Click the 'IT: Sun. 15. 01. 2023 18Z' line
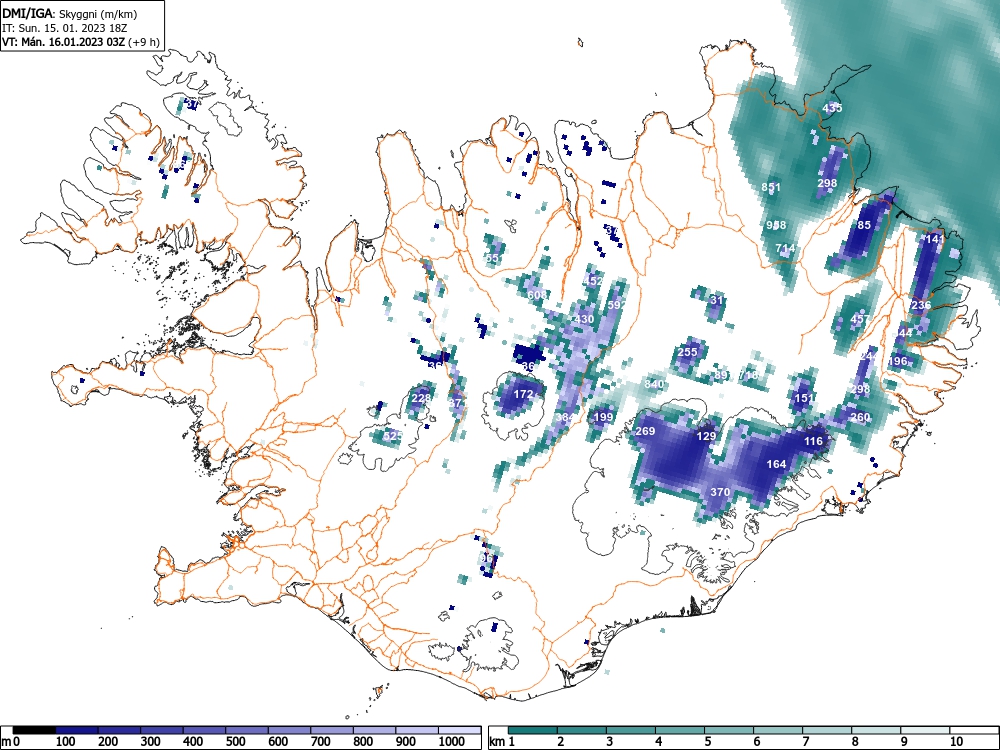 click(x=64, y=28)
